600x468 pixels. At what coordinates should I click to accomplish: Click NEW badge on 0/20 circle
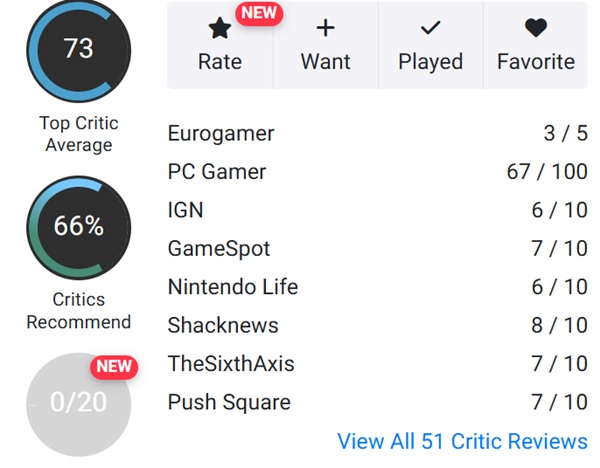pyautogui.click(x=113, y=366)
